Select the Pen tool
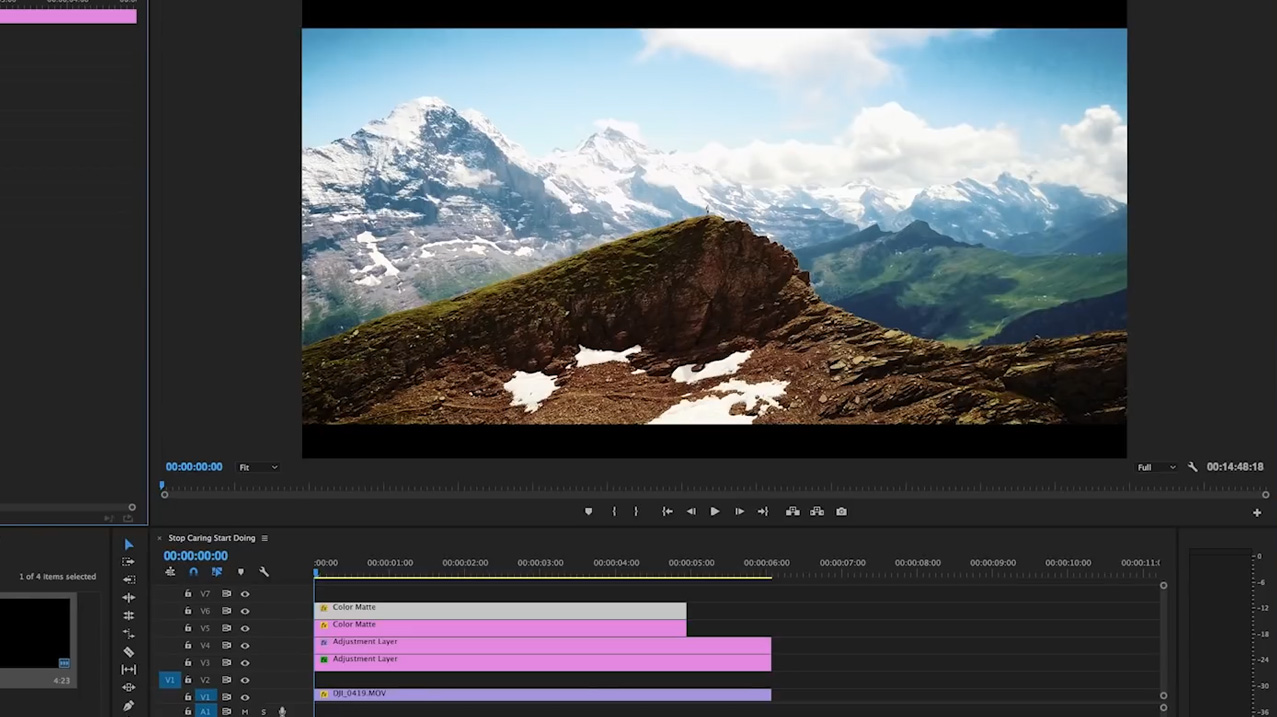 [128, 706]
